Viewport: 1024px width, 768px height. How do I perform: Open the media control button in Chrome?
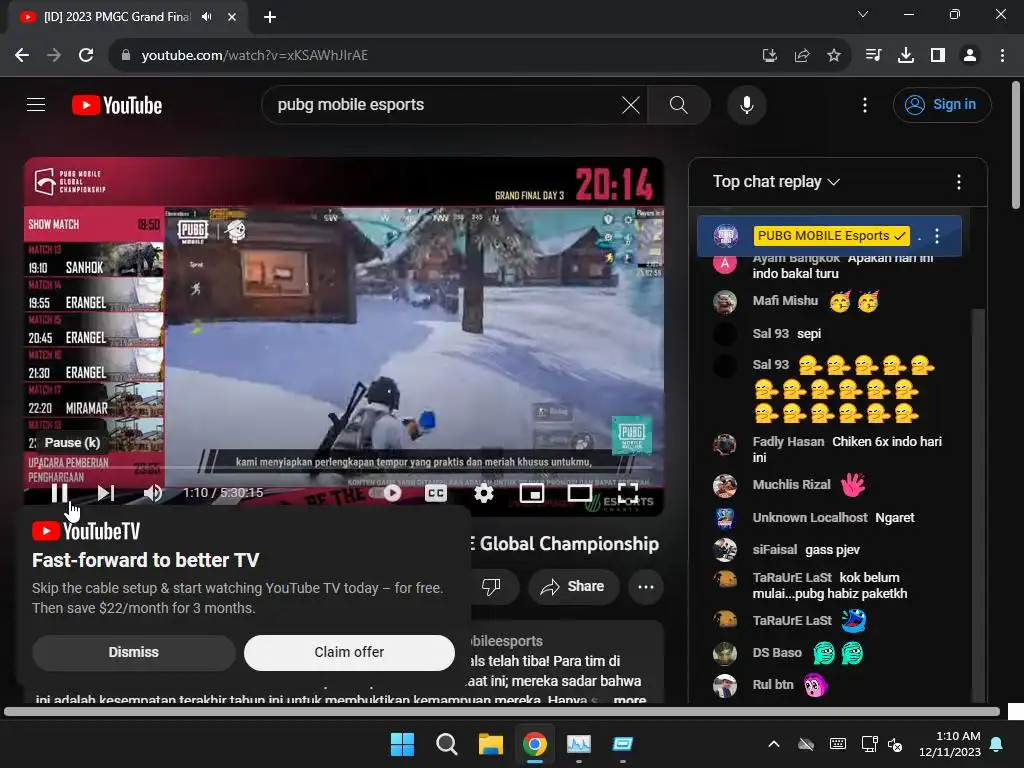pyautogui.click(x=873, y=56)
